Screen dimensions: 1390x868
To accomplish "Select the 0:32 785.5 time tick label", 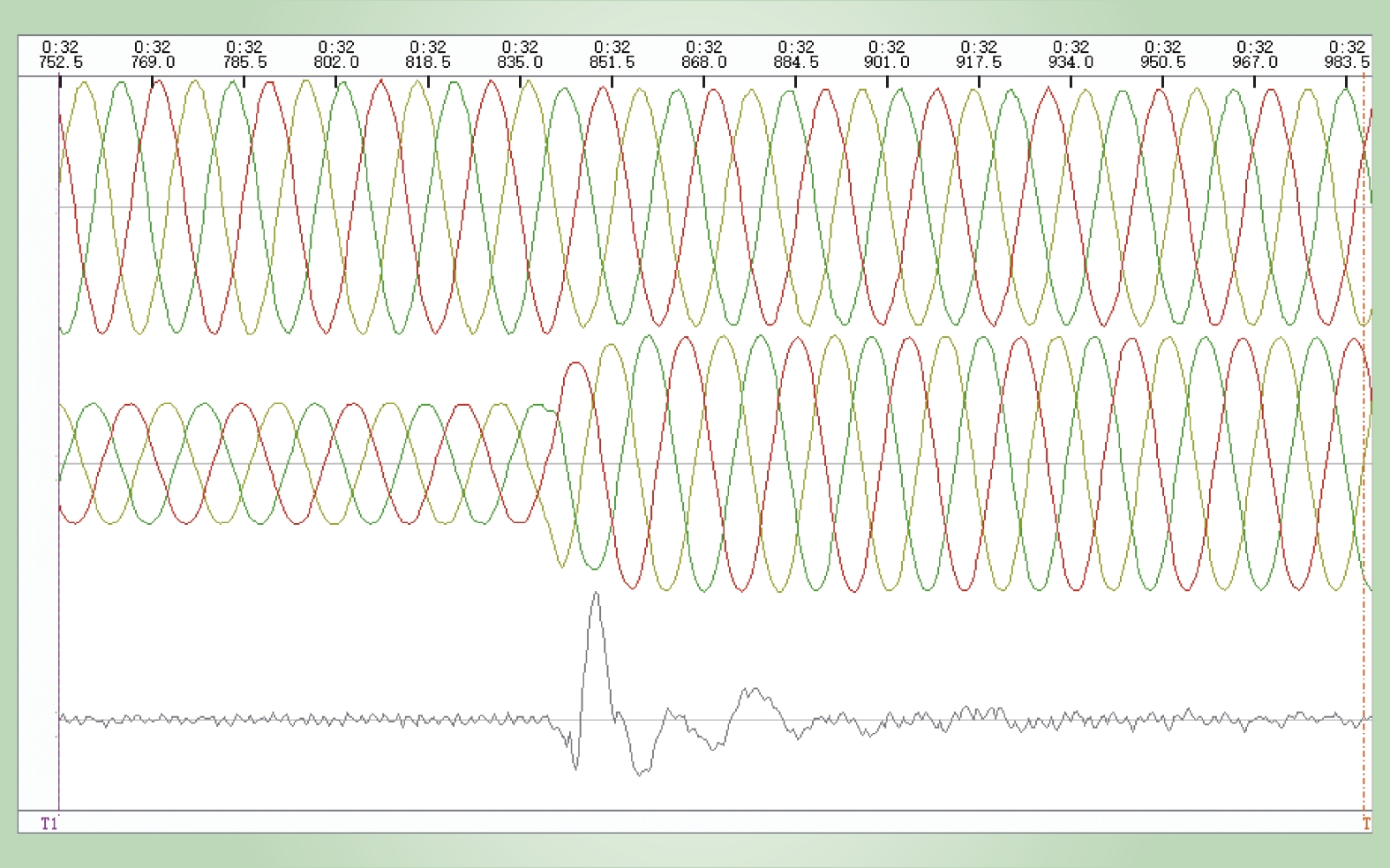I will 244,55.
